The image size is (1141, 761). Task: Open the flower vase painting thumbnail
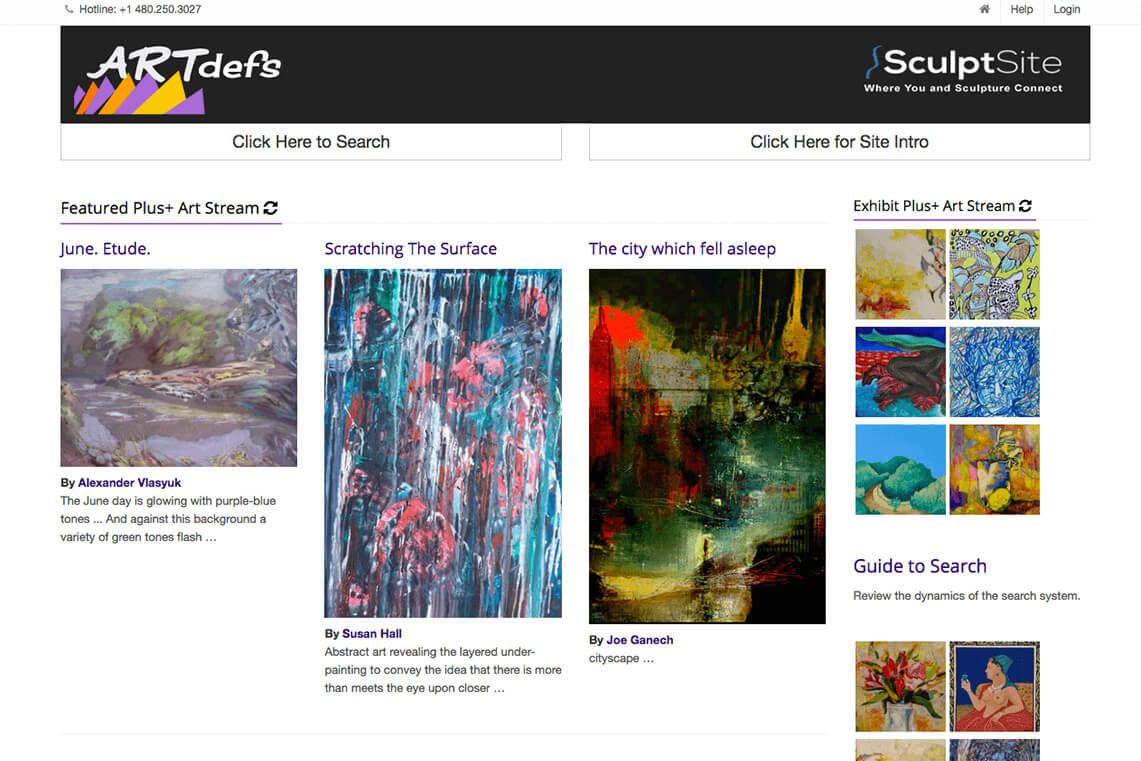900,686
